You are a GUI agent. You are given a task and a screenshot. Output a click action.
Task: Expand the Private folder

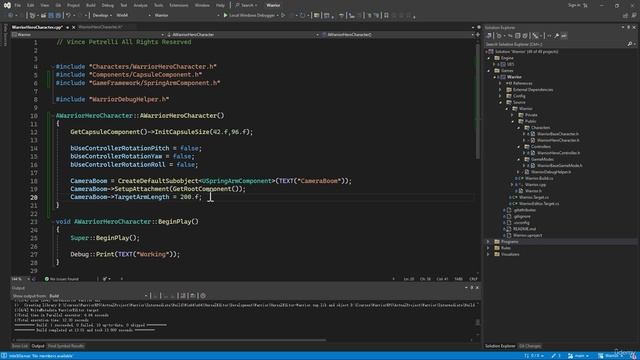point(513,115)
